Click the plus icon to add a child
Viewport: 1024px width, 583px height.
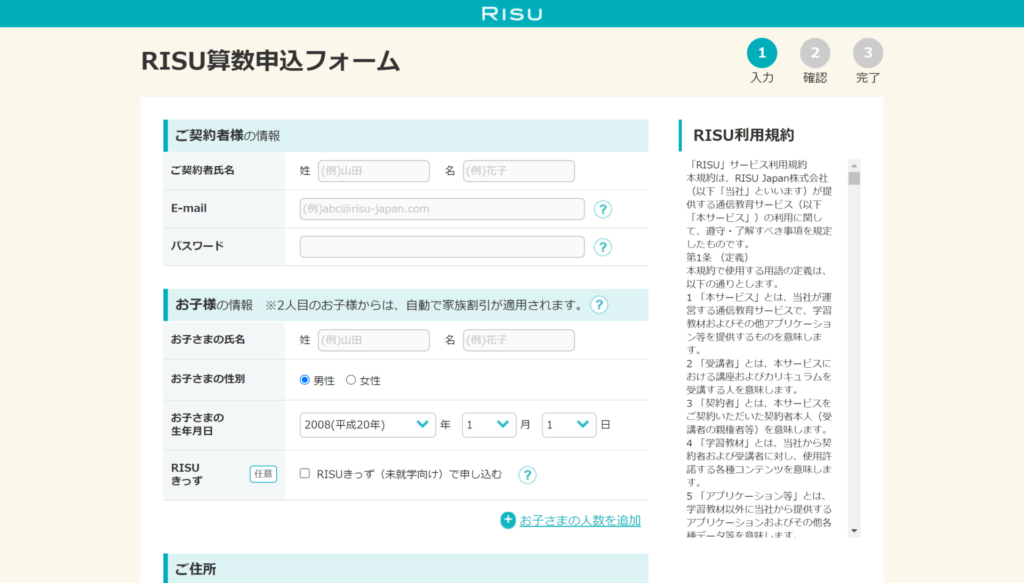[x=507, y=520]
